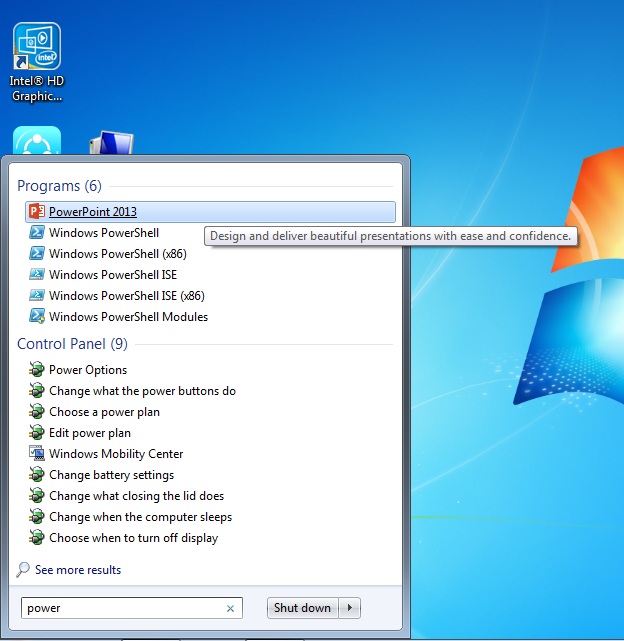This screenshot has height=641, width=624.
Task: Click icon beside Change battery settings
Action: pyautogui.click(x=37, y=475)
